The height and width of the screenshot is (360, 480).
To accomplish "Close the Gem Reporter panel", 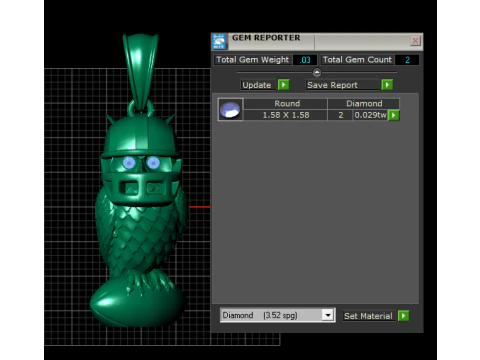I will tap(415, 41).
